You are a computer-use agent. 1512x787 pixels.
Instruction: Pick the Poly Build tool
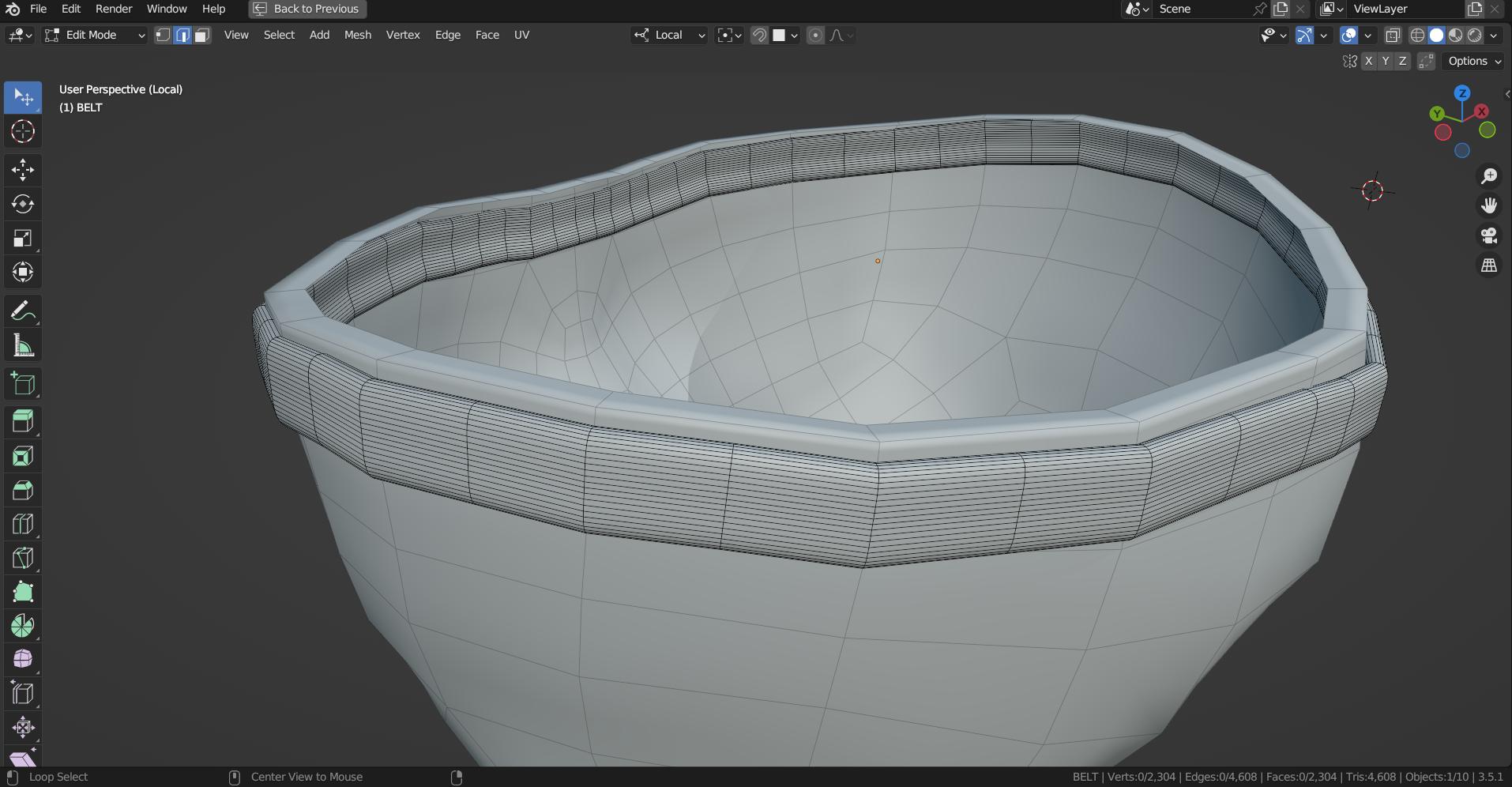click(23, 592)
